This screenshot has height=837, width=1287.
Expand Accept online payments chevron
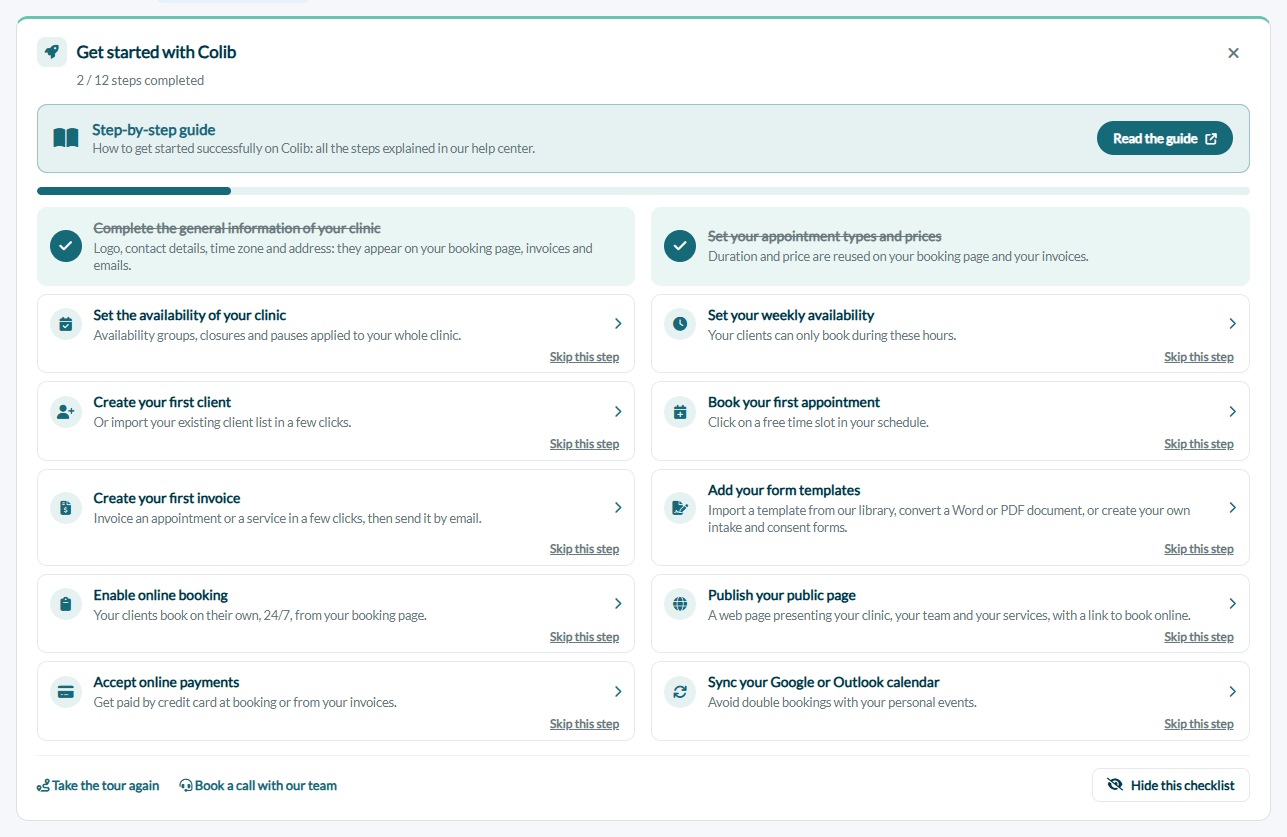(618, 691)
